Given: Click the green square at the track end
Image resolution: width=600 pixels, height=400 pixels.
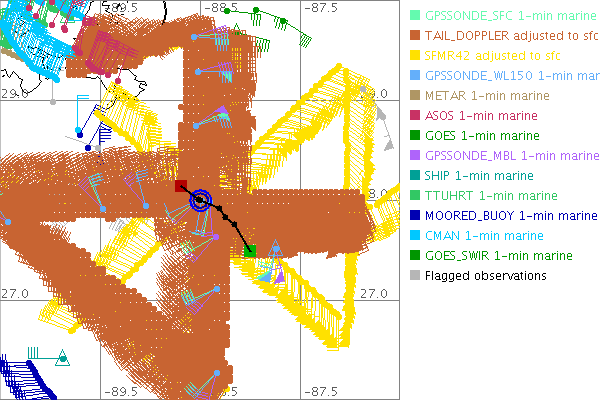Looking at the screenshot, I should pyautogui.click(x=250, y=250).
